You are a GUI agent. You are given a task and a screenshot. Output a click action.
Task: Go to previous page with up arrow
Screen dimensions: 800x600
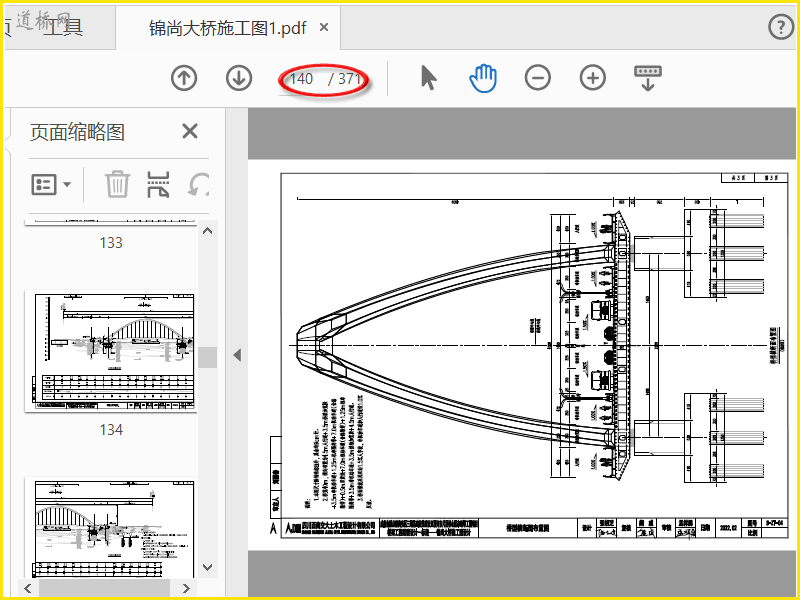(184, 78)
